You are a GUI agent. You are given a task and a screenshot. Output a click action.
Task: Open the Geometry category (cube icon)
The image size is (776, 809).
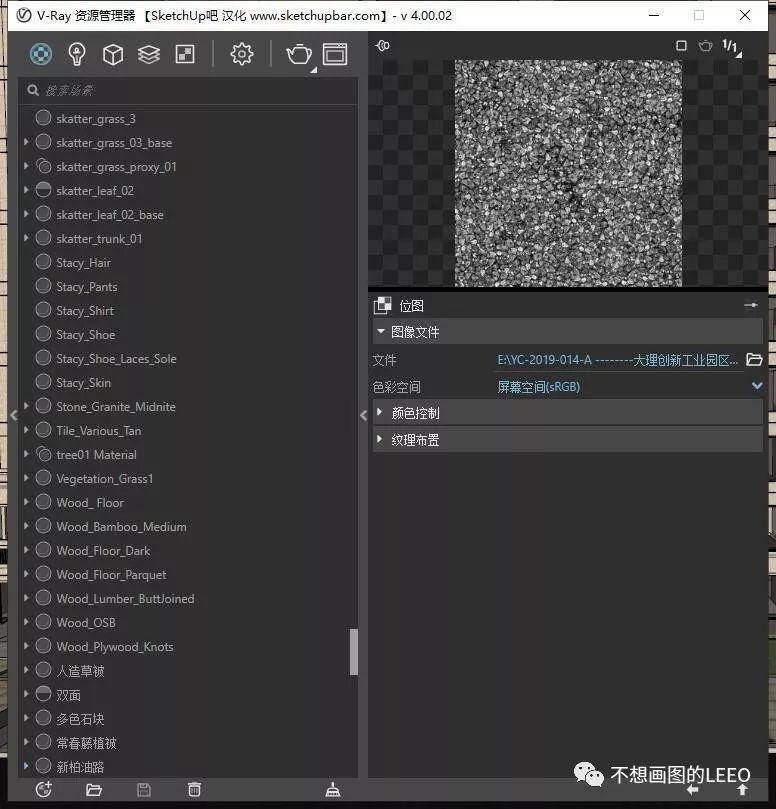[113, 54]
